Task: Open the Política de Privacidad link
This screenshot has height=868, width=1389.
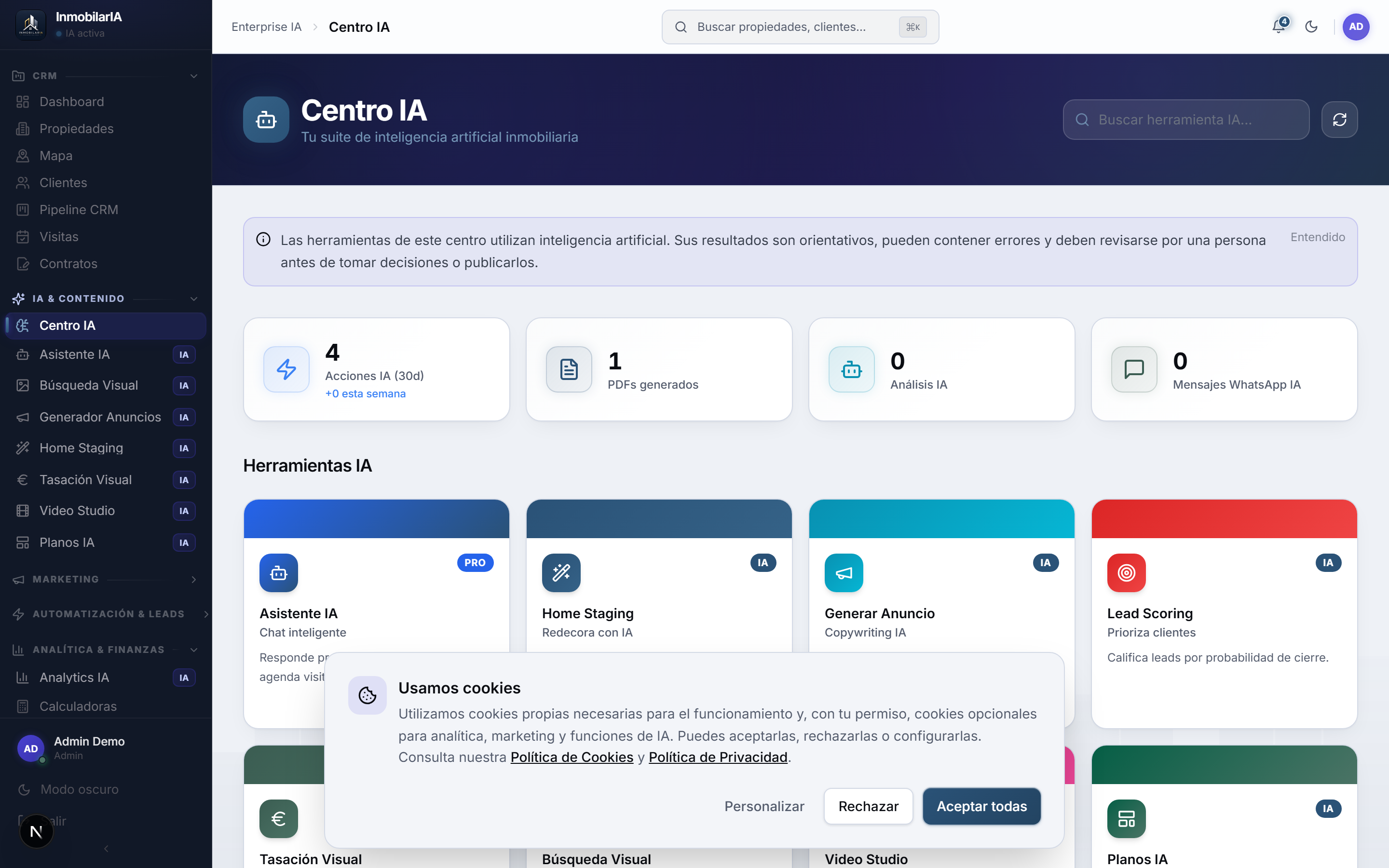Action: [718, 757]
